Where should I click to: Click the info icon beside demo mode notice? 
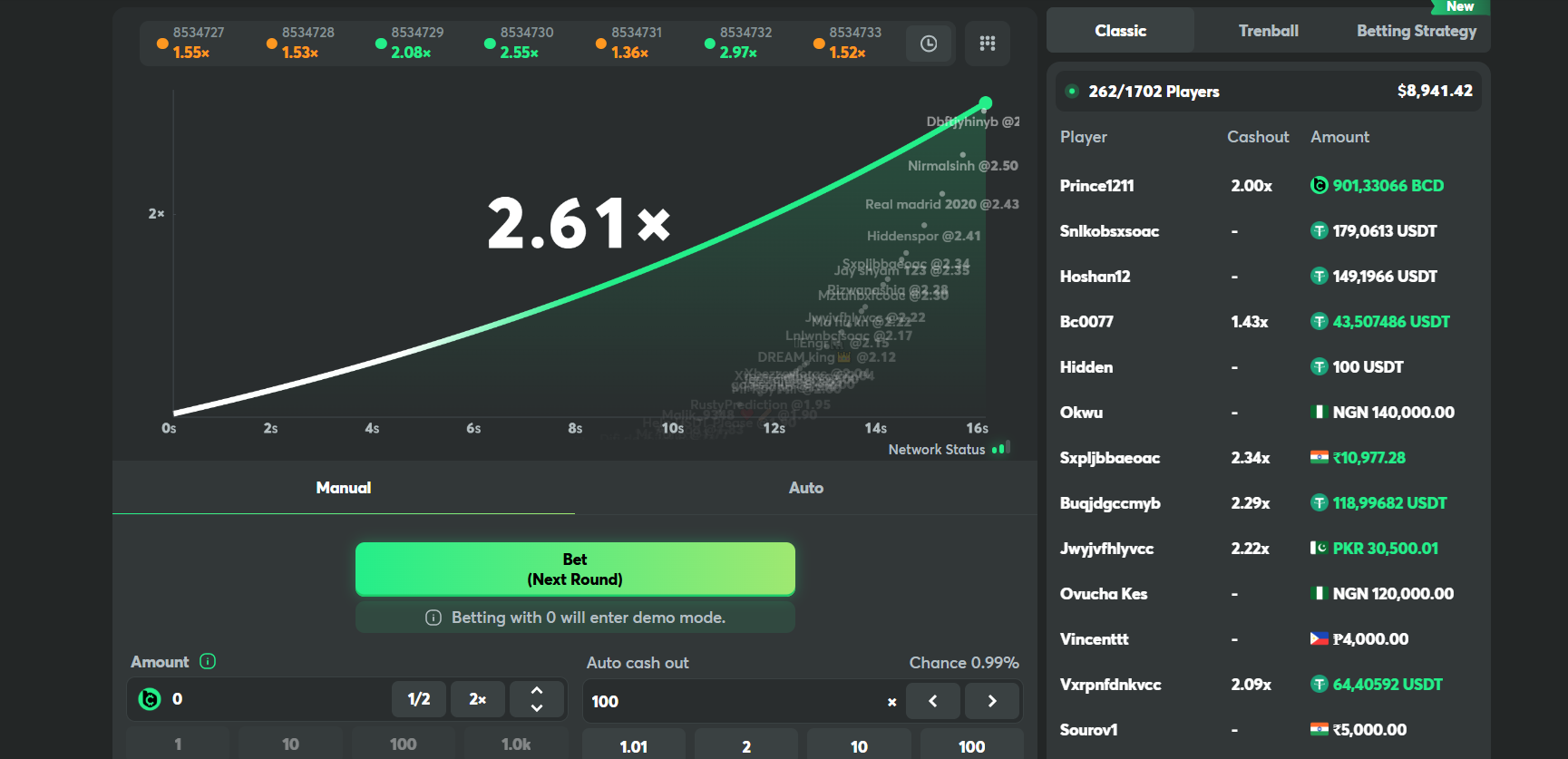pos(433,618)
